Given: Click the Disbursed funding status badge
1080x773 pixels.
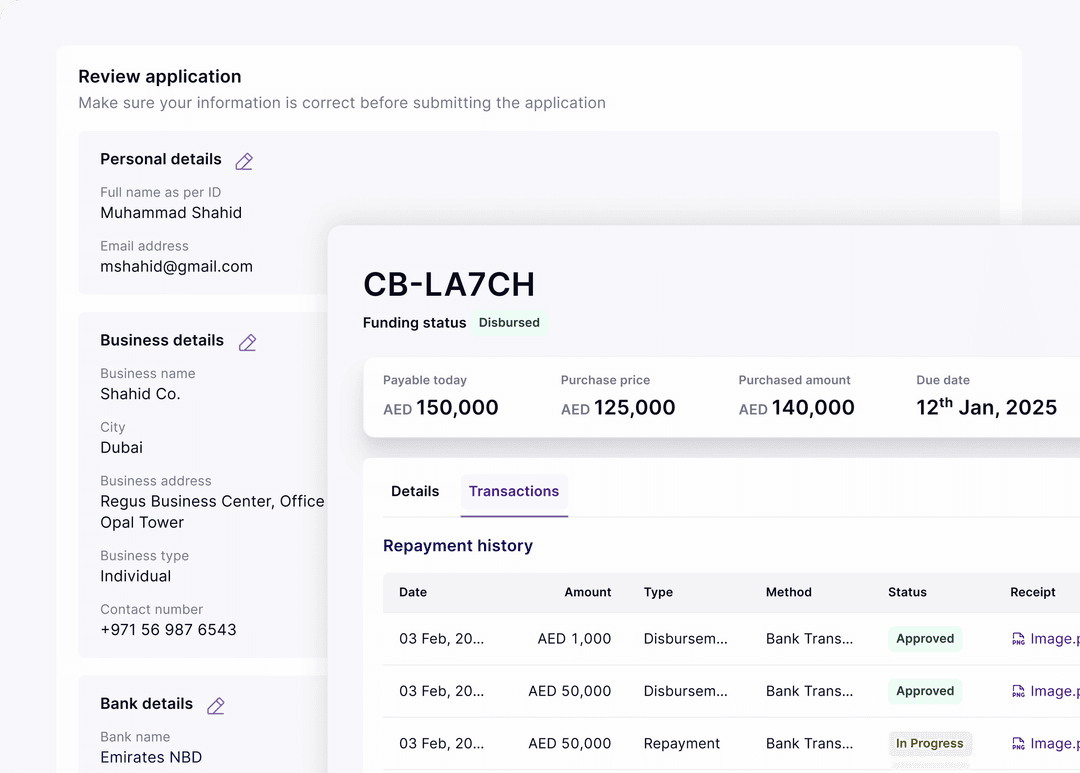Looking at the screenshot, I should 509,323.
